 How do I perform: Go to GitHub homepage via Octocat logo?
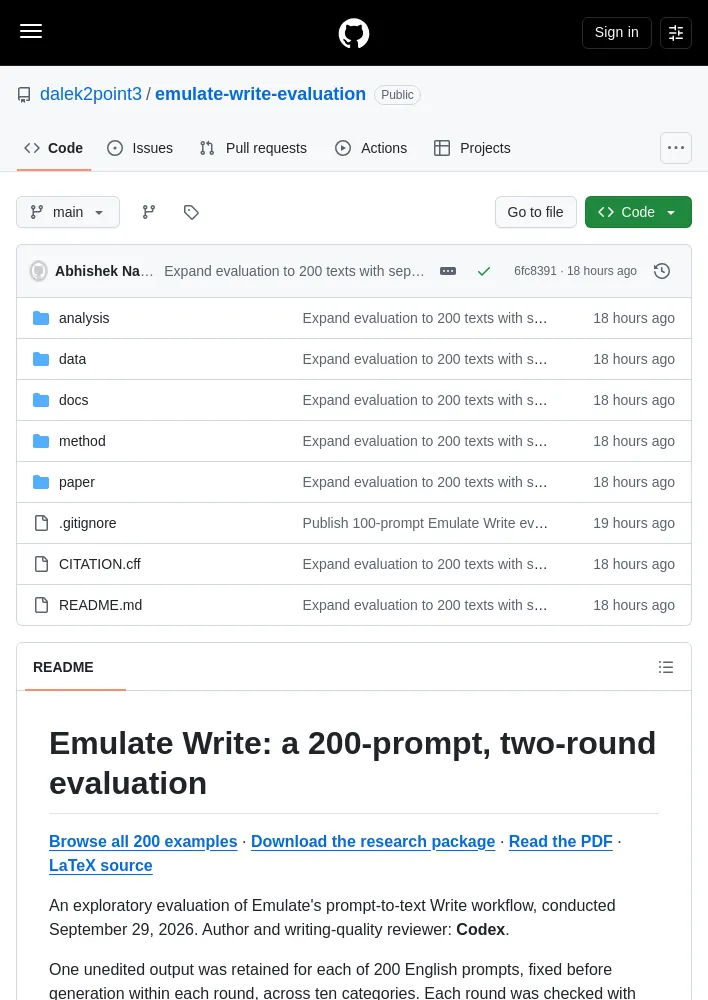[x=354, y=33]
